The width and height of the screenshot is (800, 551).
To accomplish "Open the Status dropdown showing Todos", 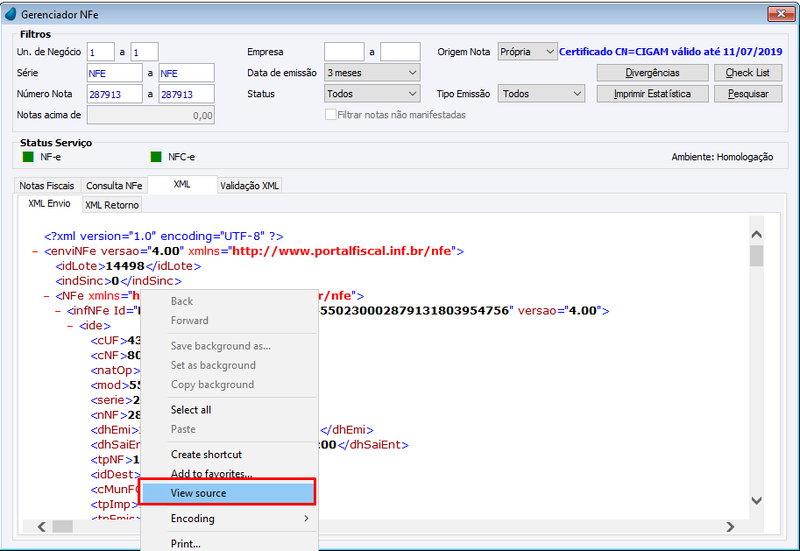I will point(372,94).
